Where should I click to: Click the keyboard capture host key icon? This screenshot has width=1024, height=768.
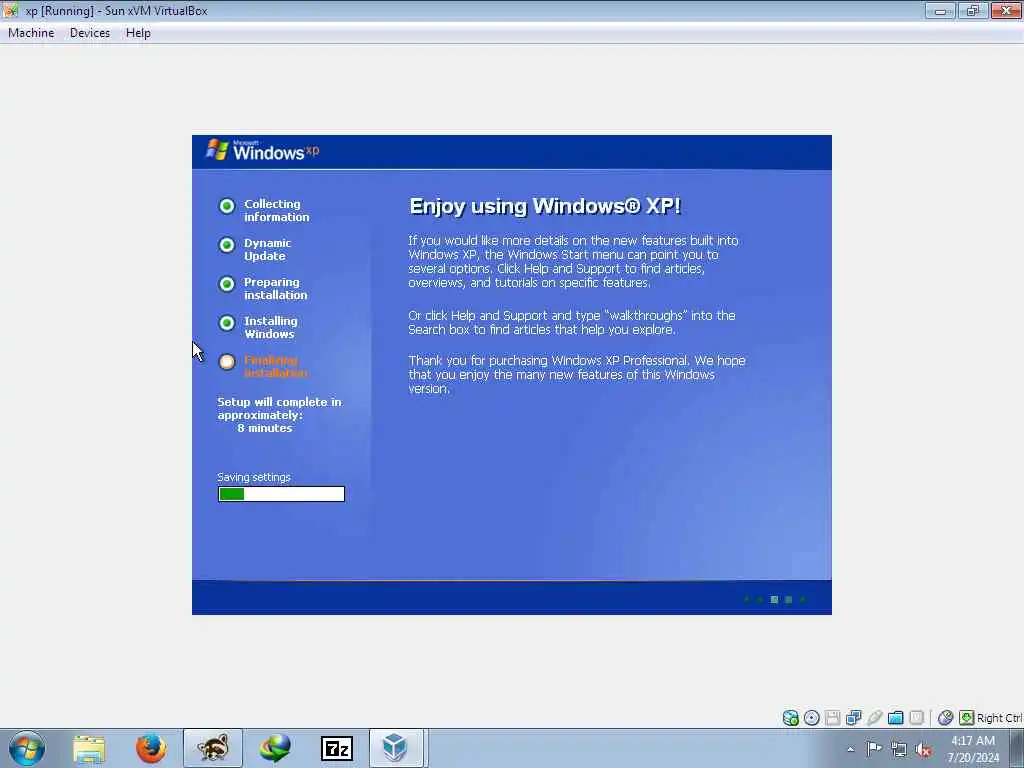(x=966, y=718)
